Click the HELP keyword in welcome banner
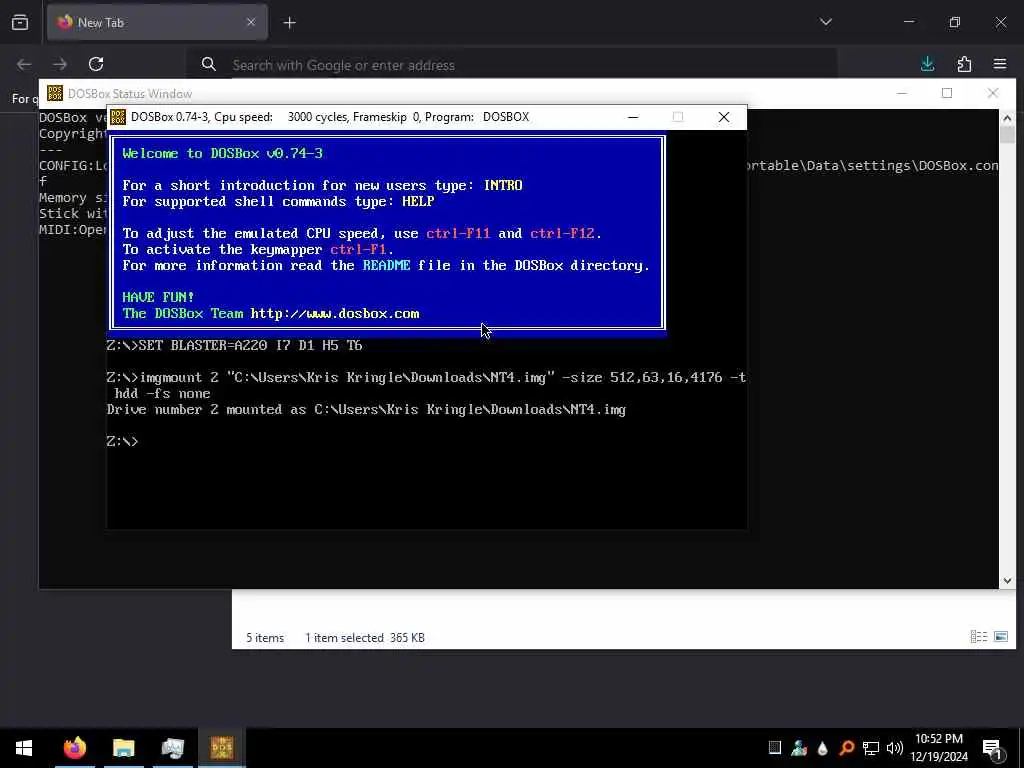 click(418, 201)
